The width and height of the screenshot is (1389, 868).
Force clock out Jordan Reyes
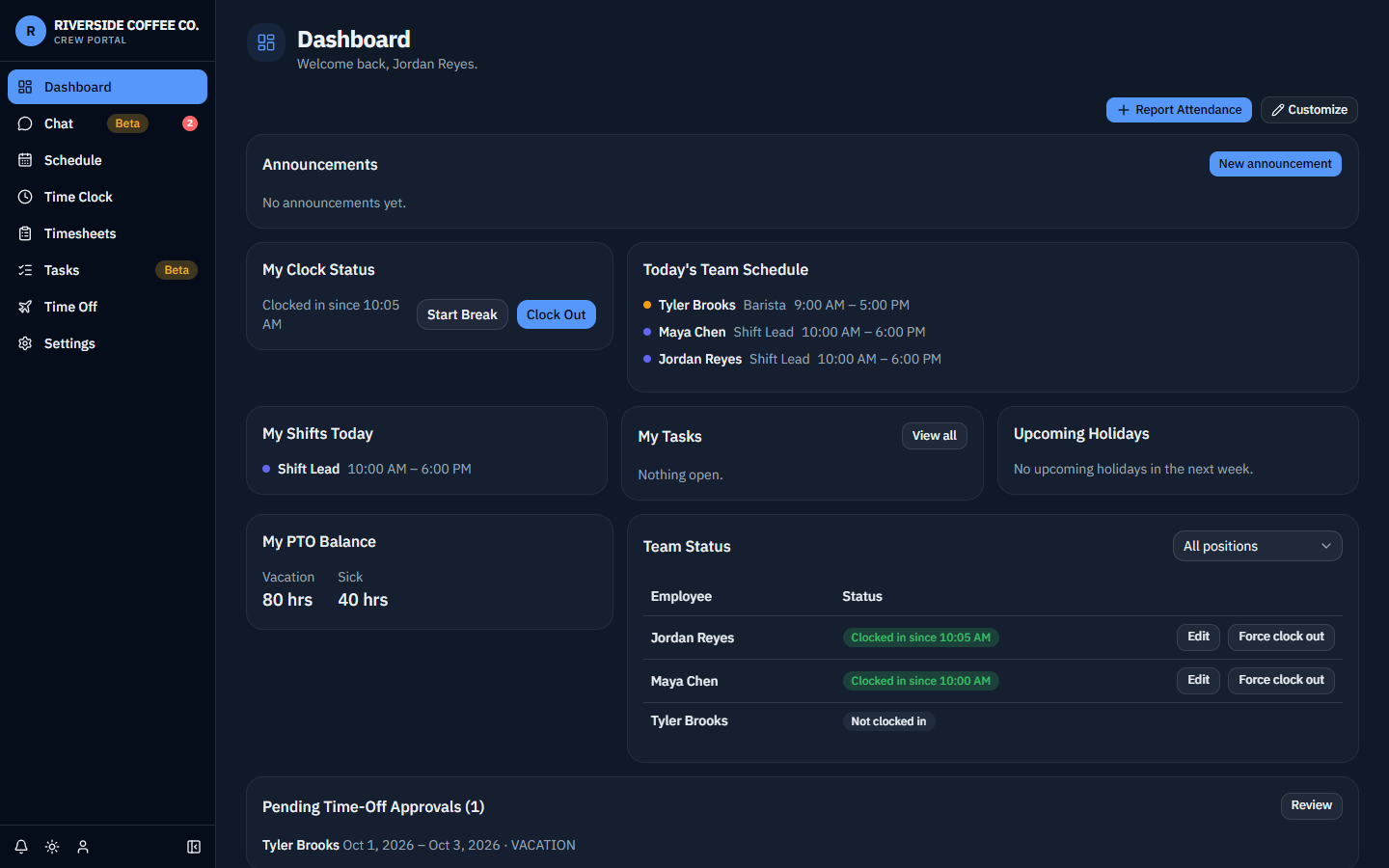coord(1282,637)
